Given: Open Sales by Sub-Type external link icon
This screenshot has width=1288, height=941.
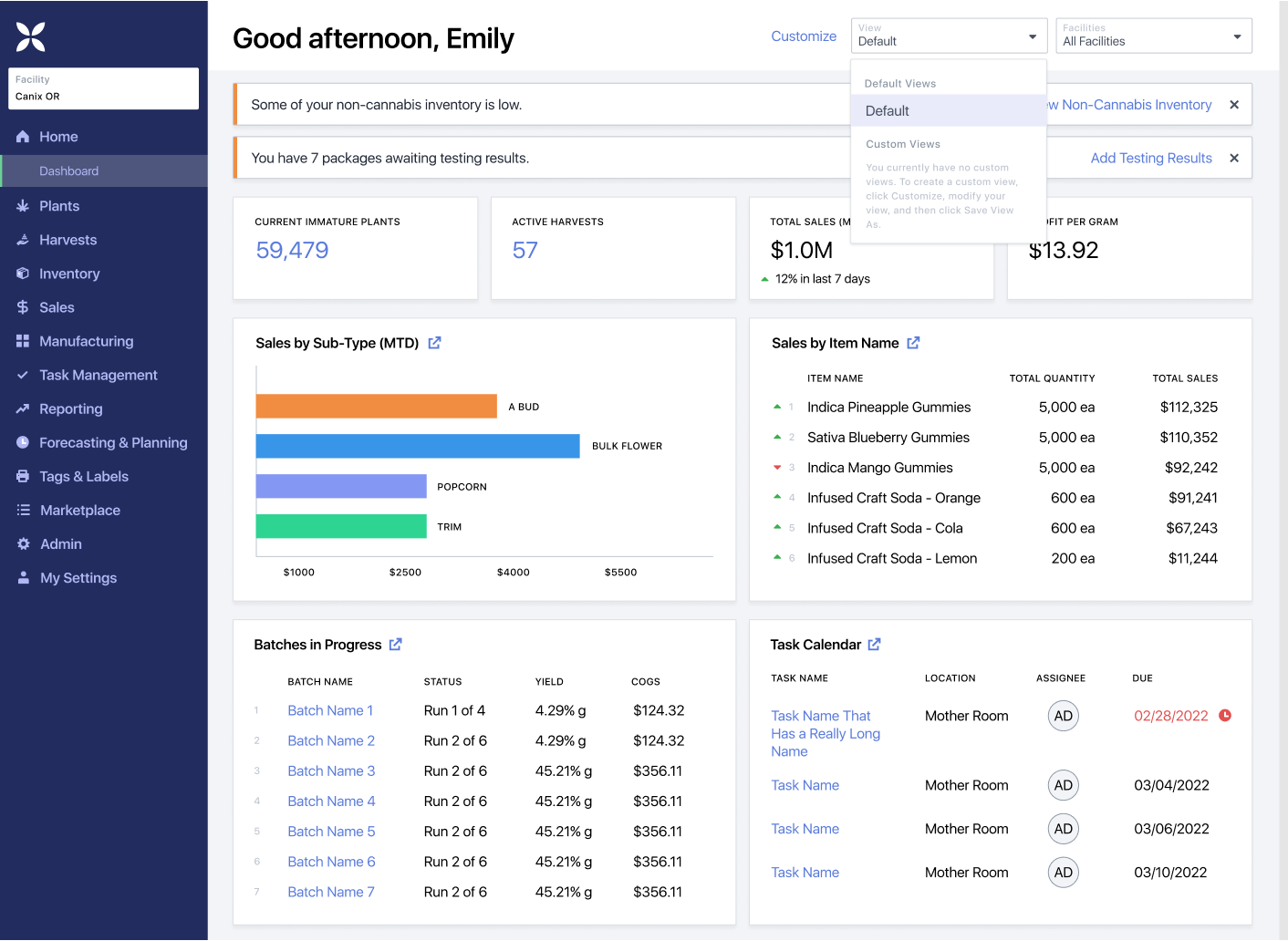Looking at the screenshot, I should [x=434, y=343].
